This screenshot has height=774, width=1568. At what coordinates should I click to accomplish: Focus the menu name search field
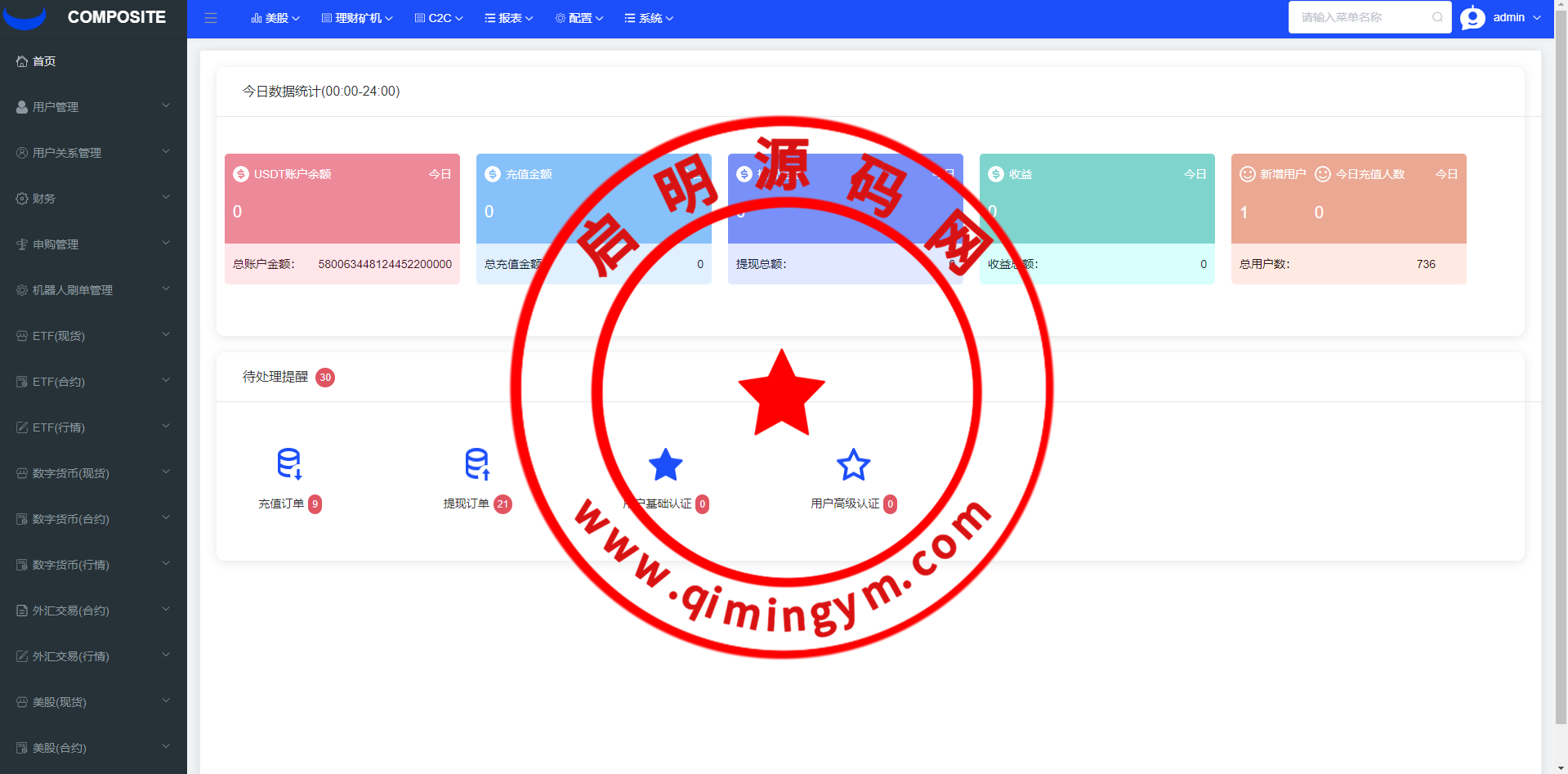1360,17
